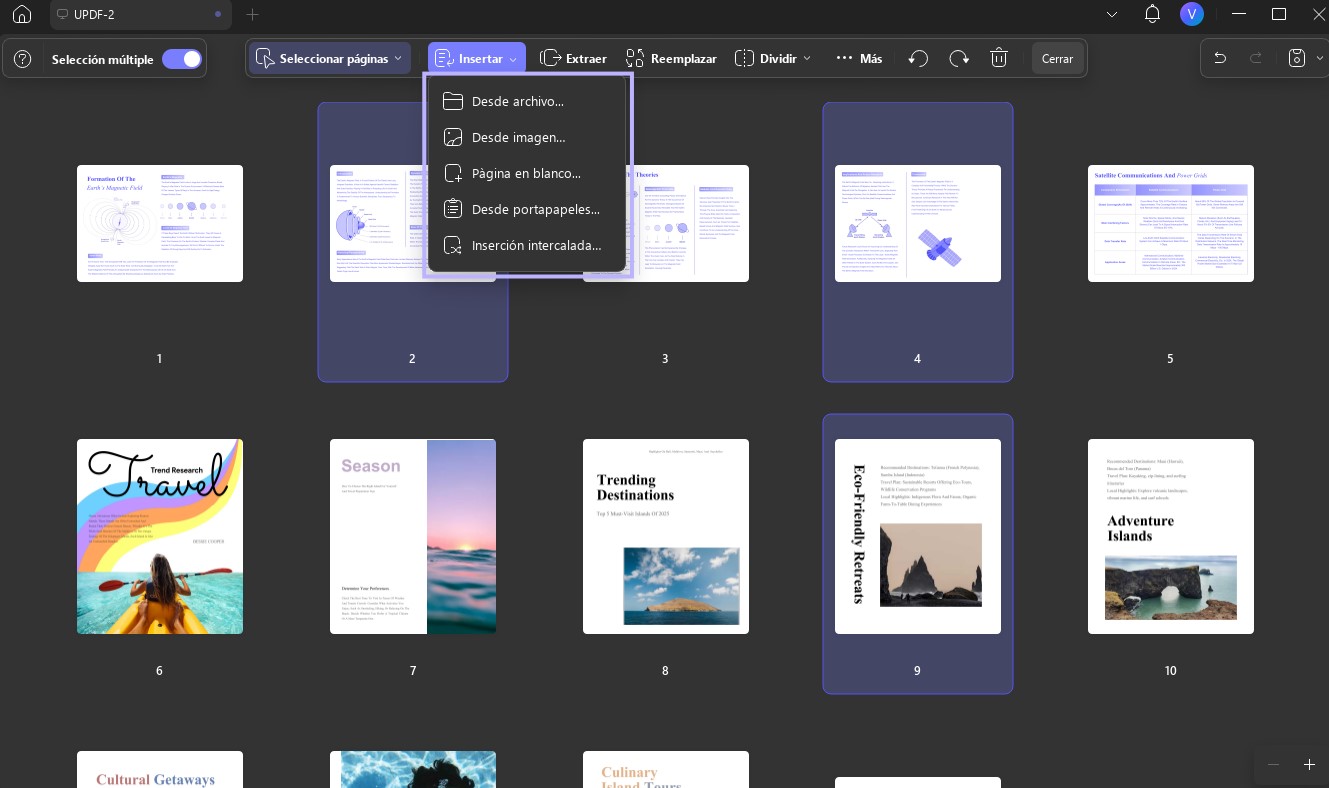Screen dimensions: 1329x788
Task: Rotate pages counterclockwise icon
Action: point(918,59)
